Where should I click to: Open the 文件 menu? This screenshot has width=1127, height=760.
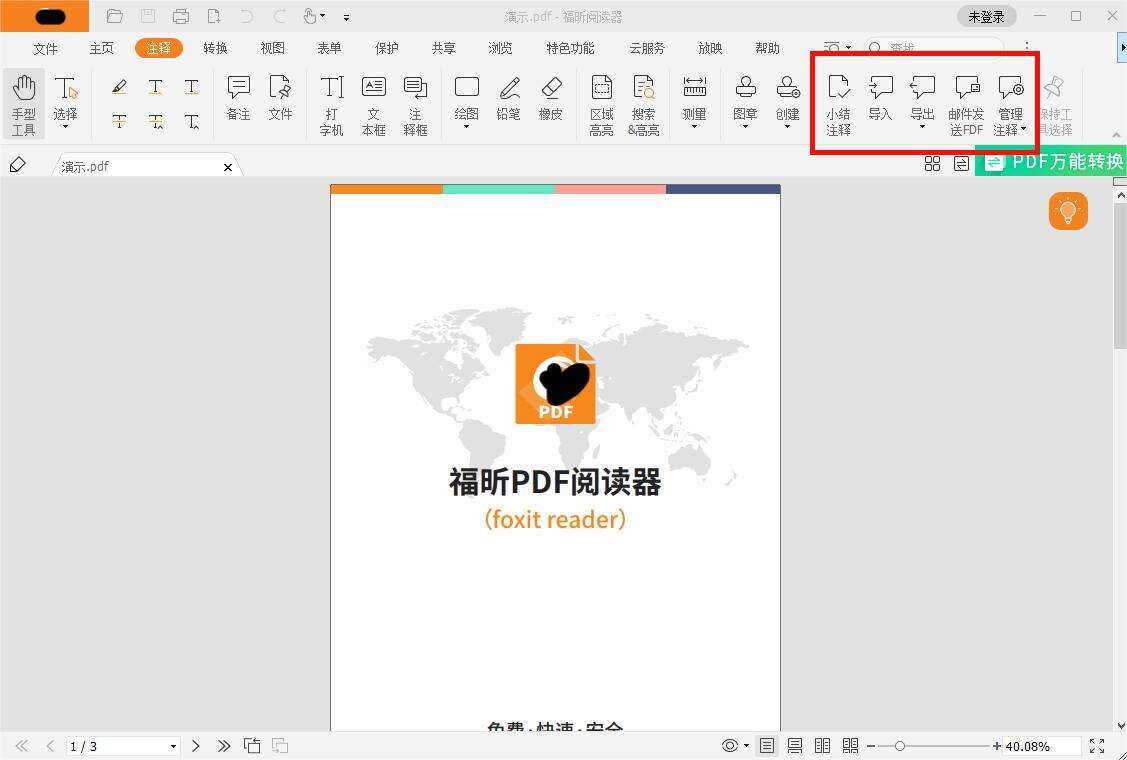point(45,47)
